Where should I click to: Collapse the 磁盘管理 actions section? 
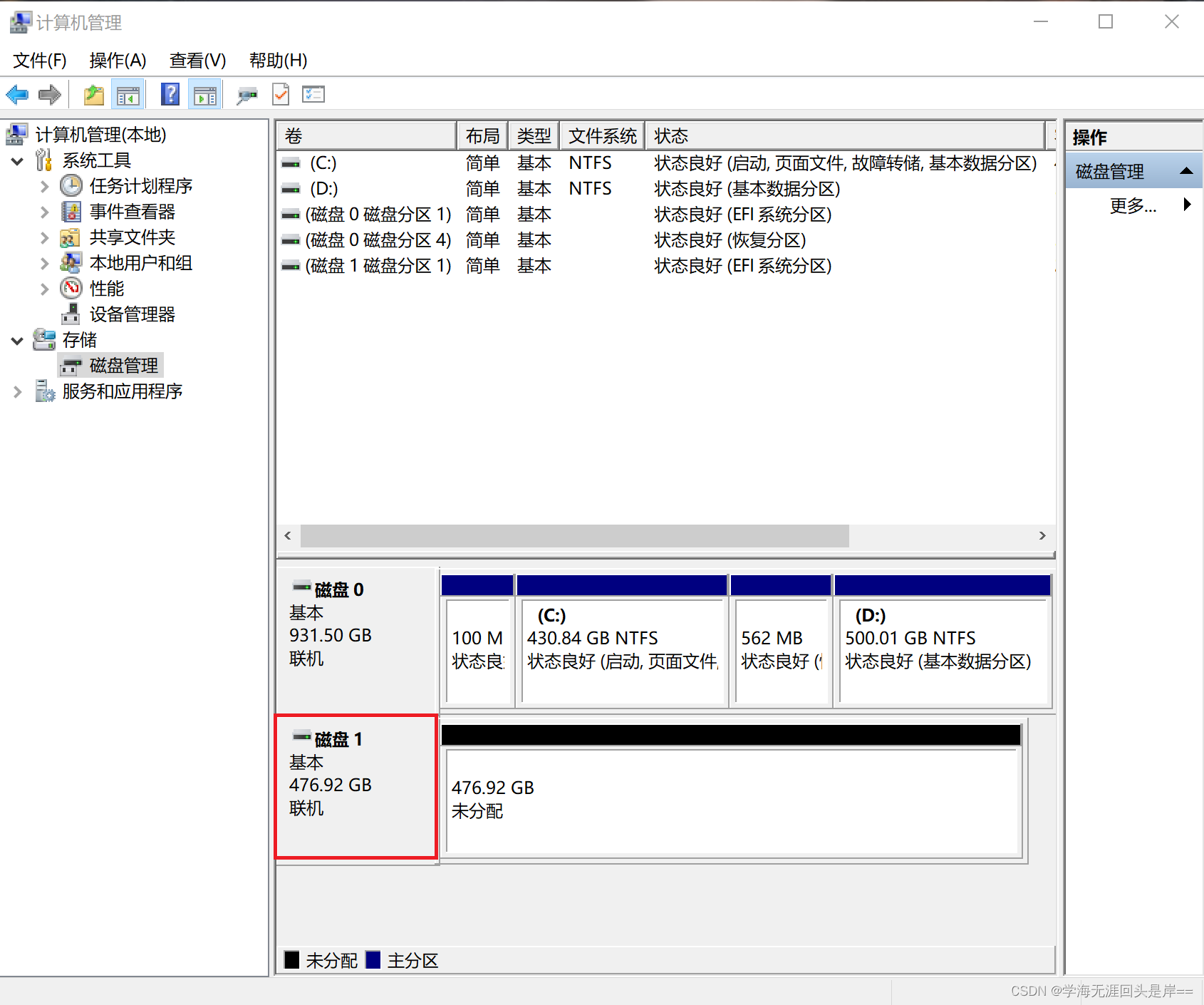pos(1186,171)
